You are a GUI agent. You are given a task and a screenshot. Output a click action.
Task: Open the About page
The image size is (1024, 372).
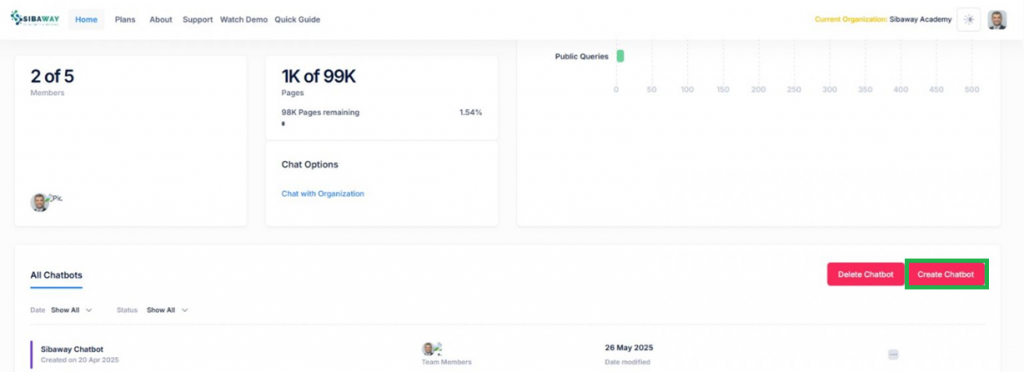[x=161, y=20]
